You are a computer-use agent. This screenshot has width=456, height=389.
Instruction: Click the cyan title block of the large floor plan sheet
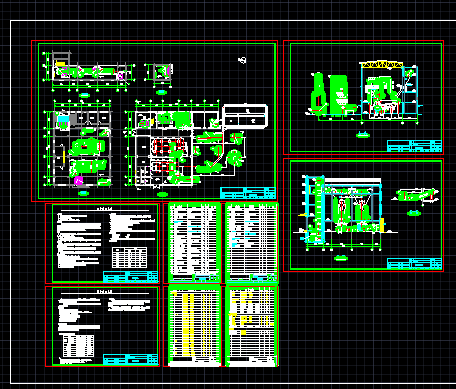click(x=248, y=193)
